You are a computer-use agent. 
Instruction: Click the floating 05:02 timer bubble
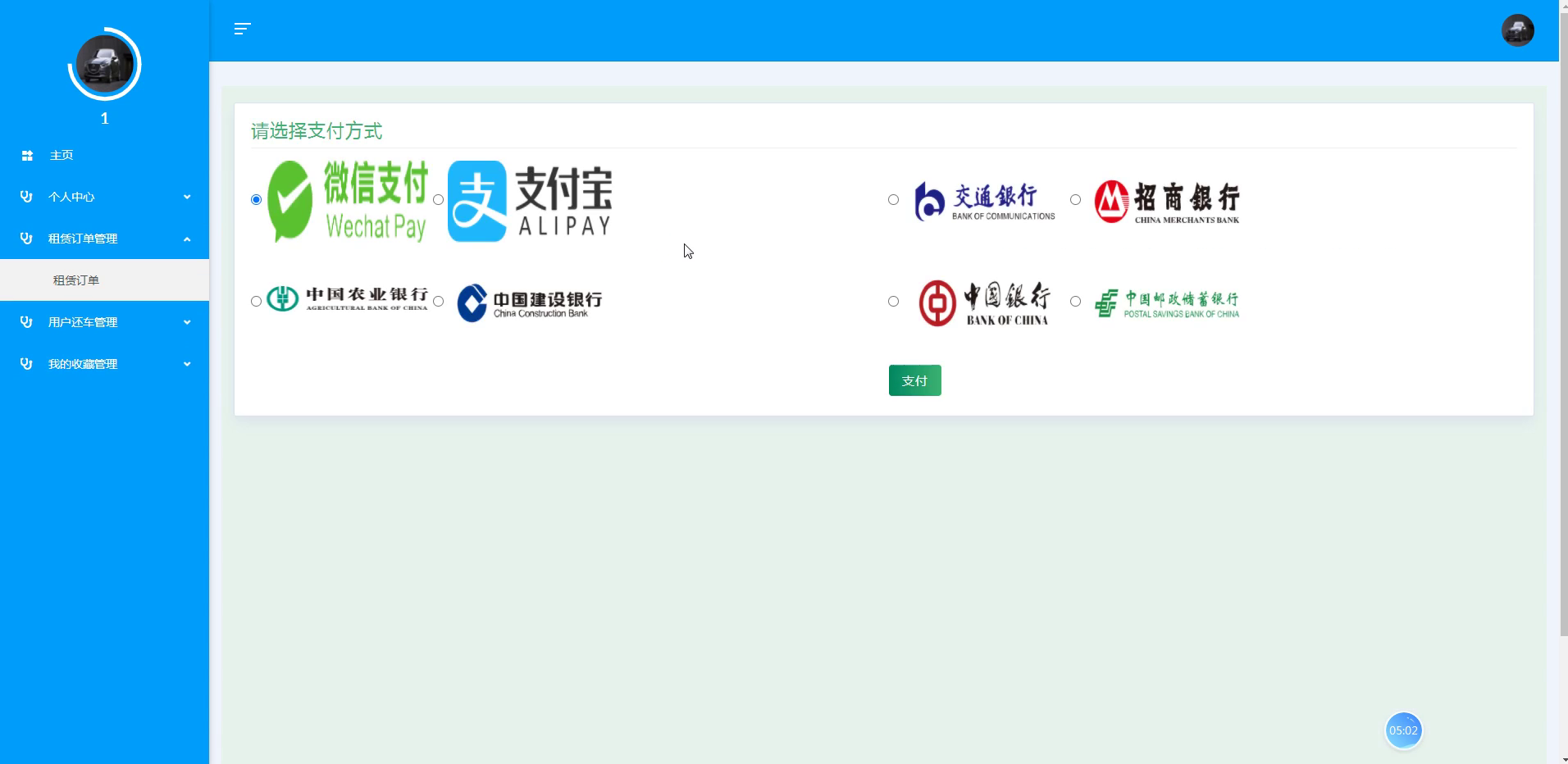(x=1403, y=730)
